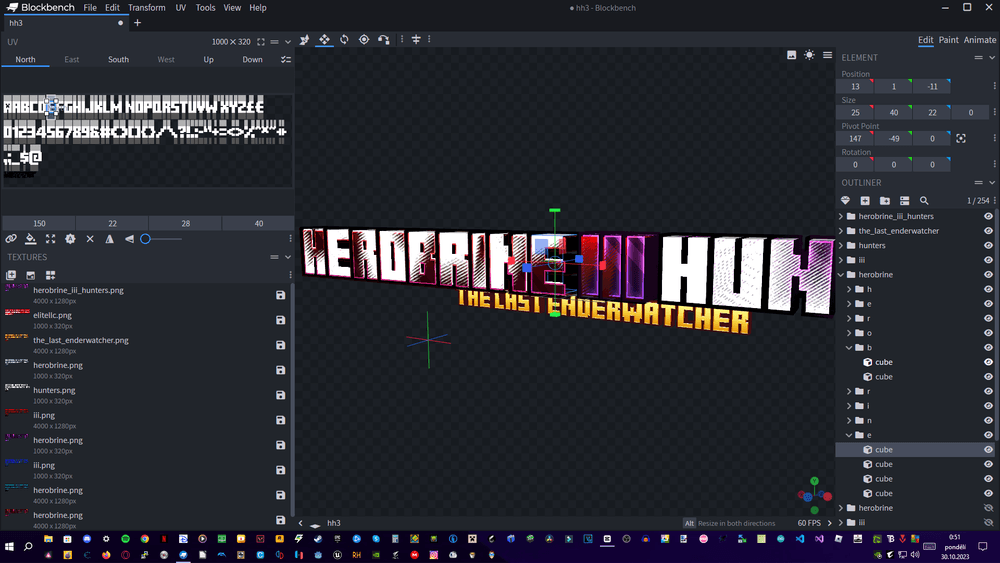Mirror UV horizontally icon

click(x=110, y=239)
